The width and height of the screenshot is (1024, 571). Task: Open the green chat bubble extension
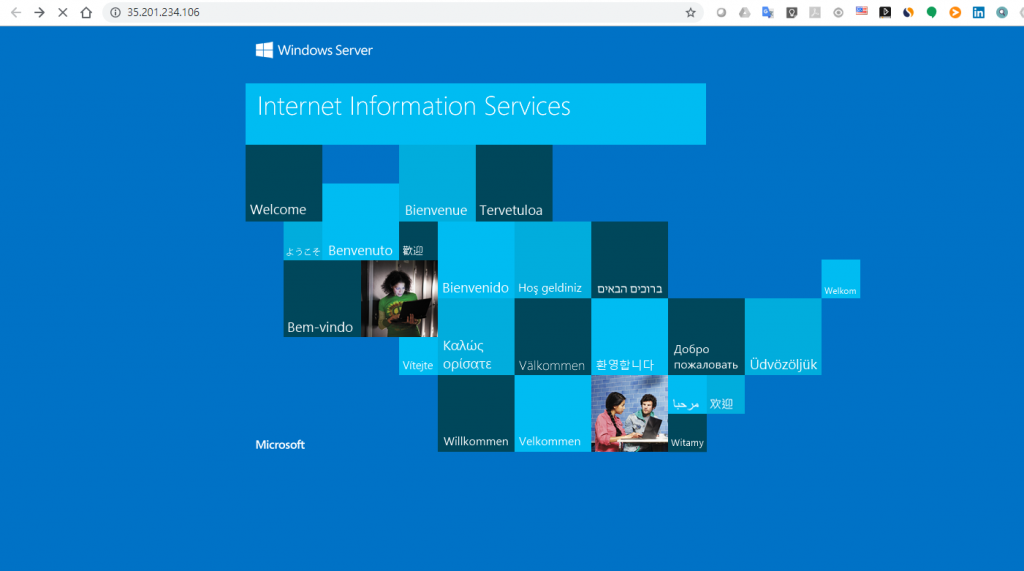(932, 12)
